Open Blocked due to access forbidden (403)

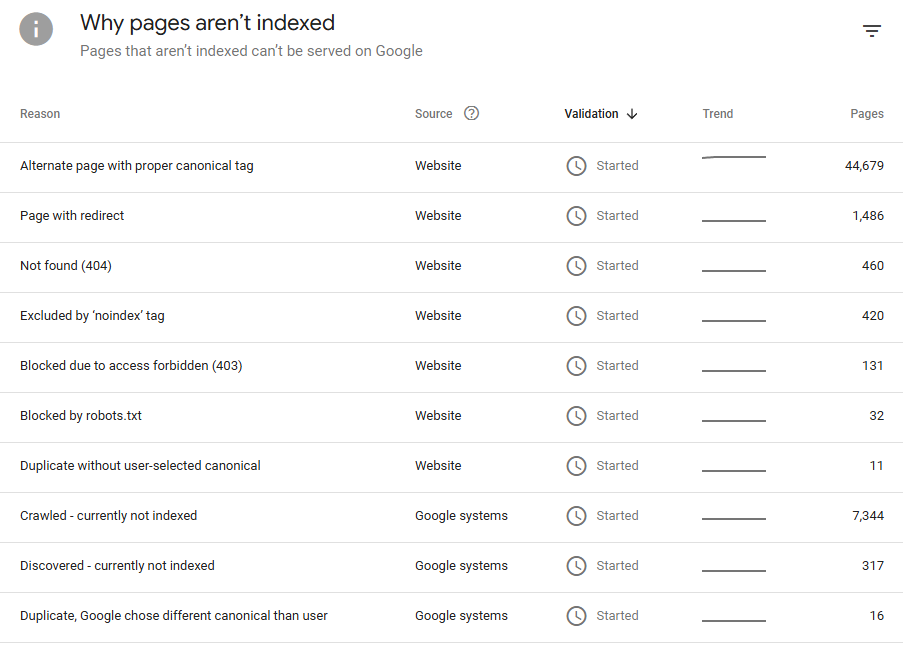coord(131,366)
